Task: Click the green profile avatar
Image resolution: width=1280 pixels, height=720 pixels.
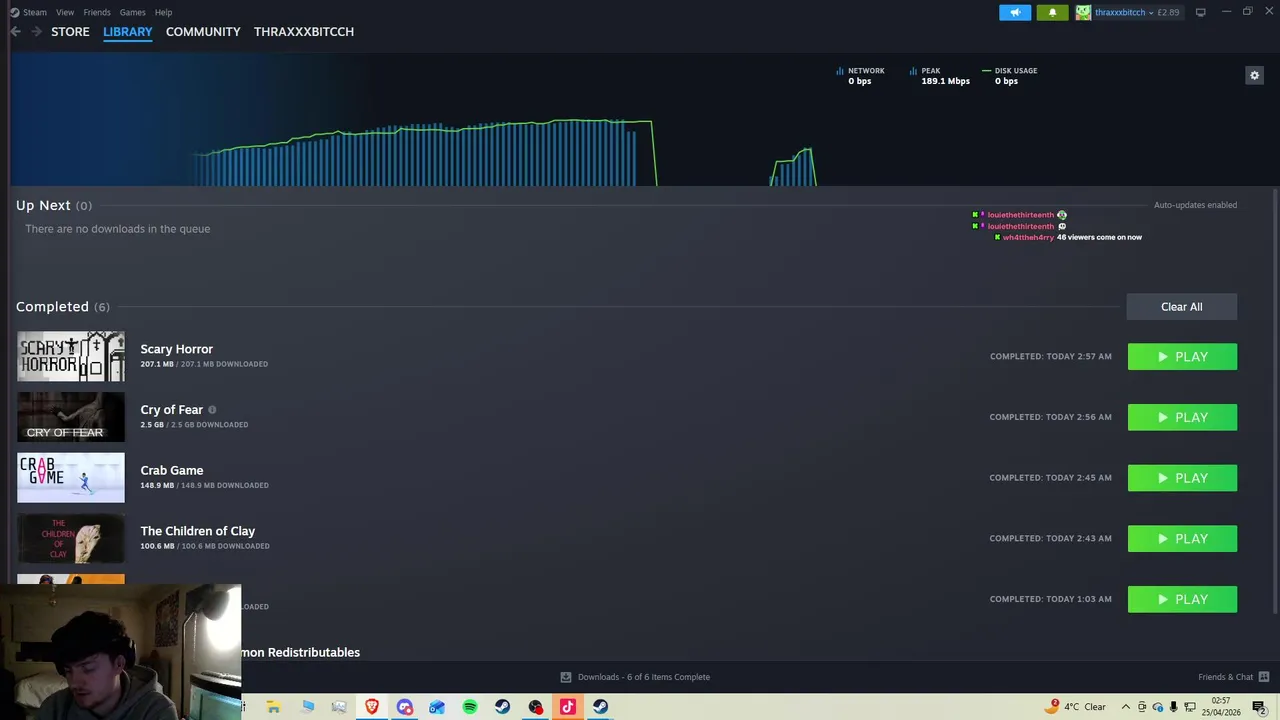Action: pos(1083,12)
